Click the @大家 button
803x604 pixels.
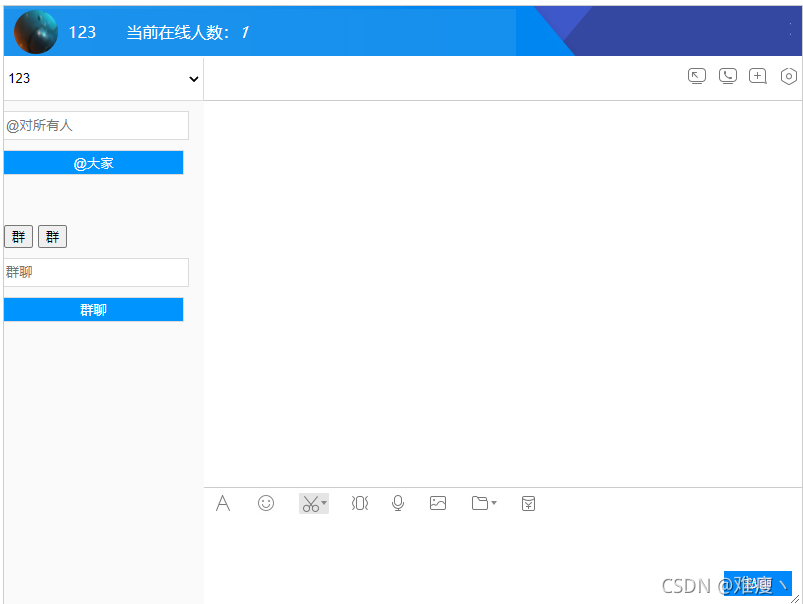(93, 162)
